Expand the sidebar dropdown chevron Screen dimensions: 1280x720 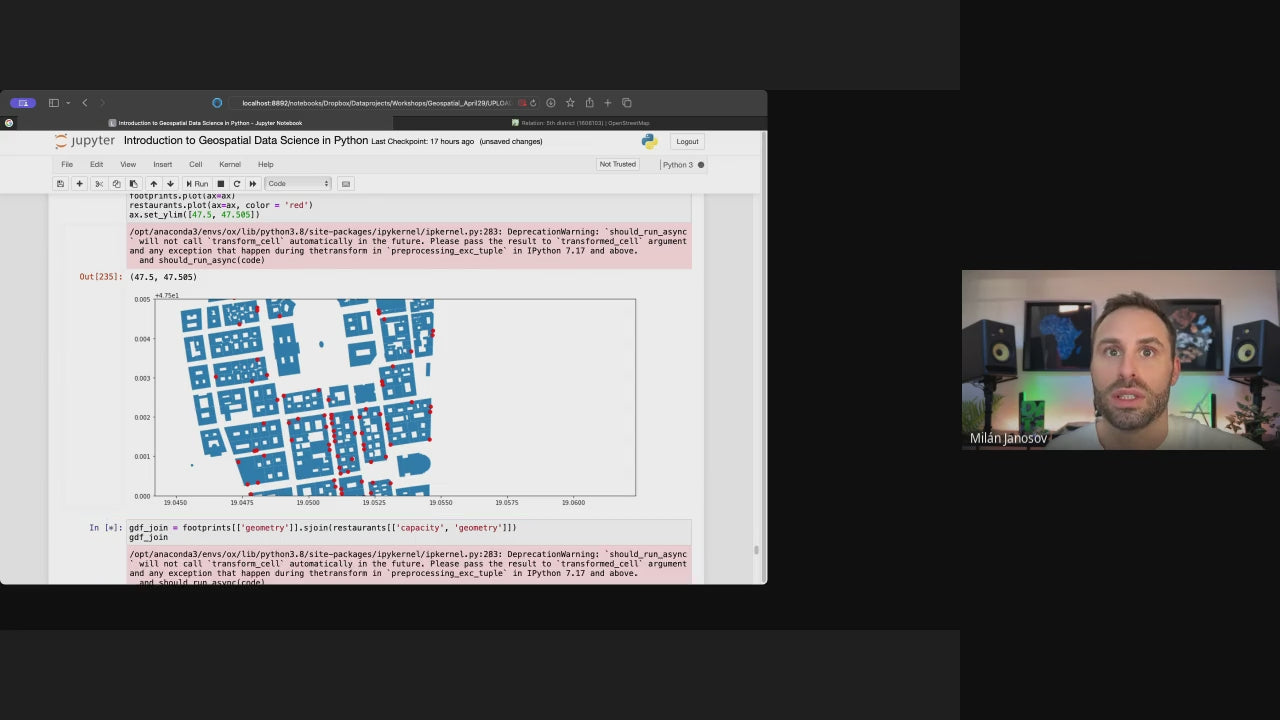(x=68, y=103)
